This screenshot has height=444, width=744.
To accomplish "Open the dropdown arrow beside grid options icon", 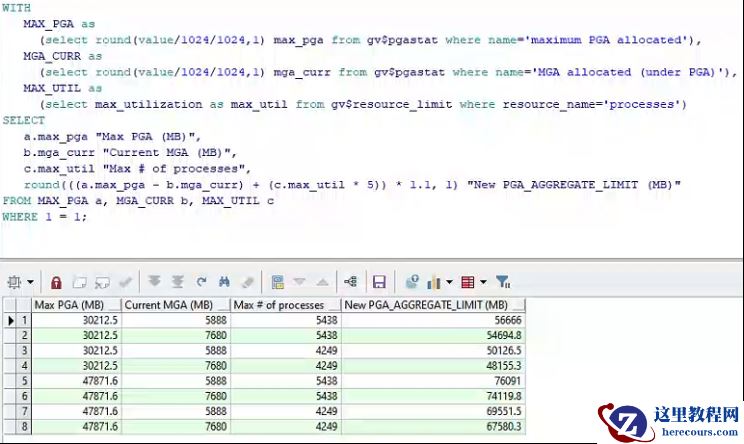I will [x=30, y=282].
